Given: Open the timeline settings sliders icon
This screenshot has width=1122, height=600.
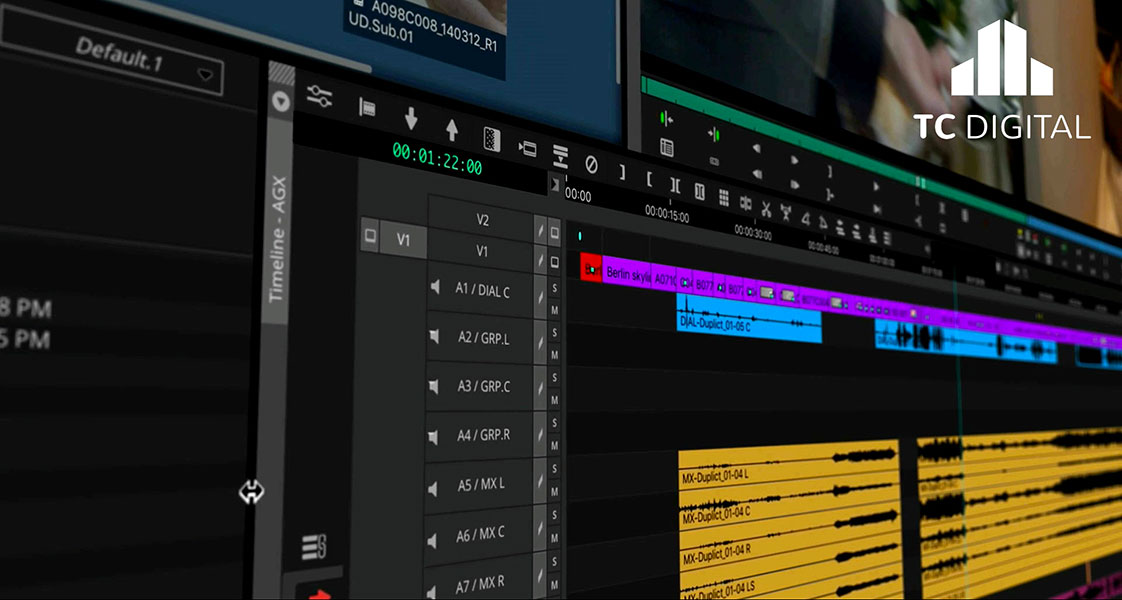Looking at the screenshot, I should (x=319, y=95).
